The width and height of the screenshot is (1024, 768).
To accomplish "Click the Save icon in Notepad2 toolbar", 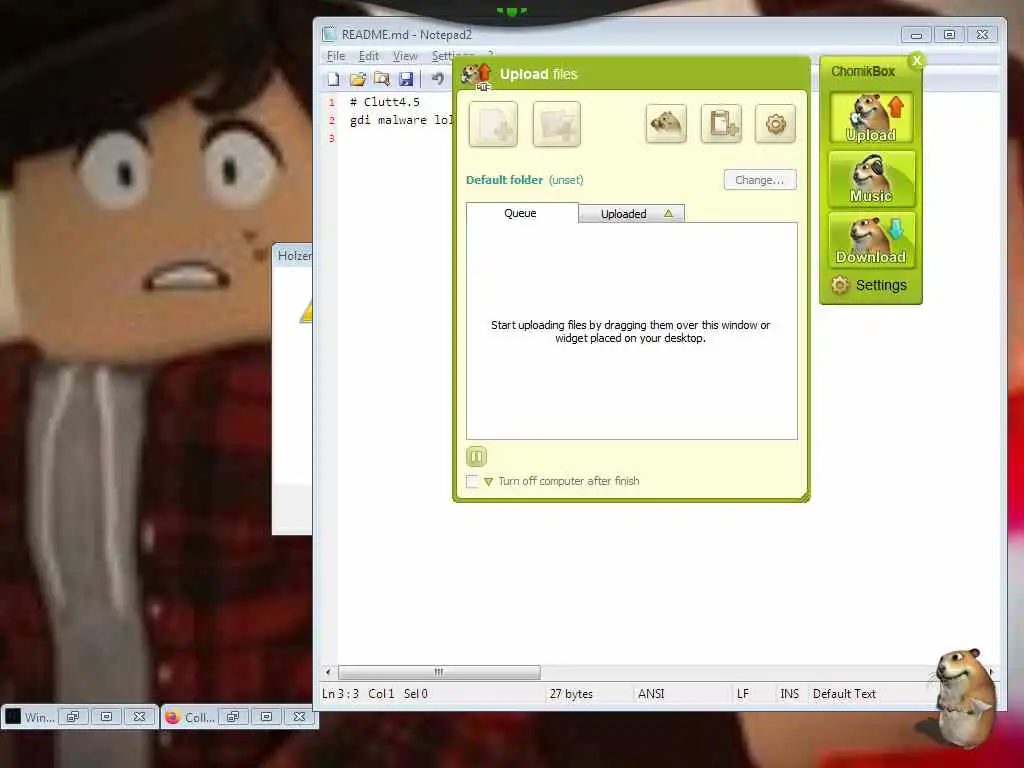I will 406,80.
